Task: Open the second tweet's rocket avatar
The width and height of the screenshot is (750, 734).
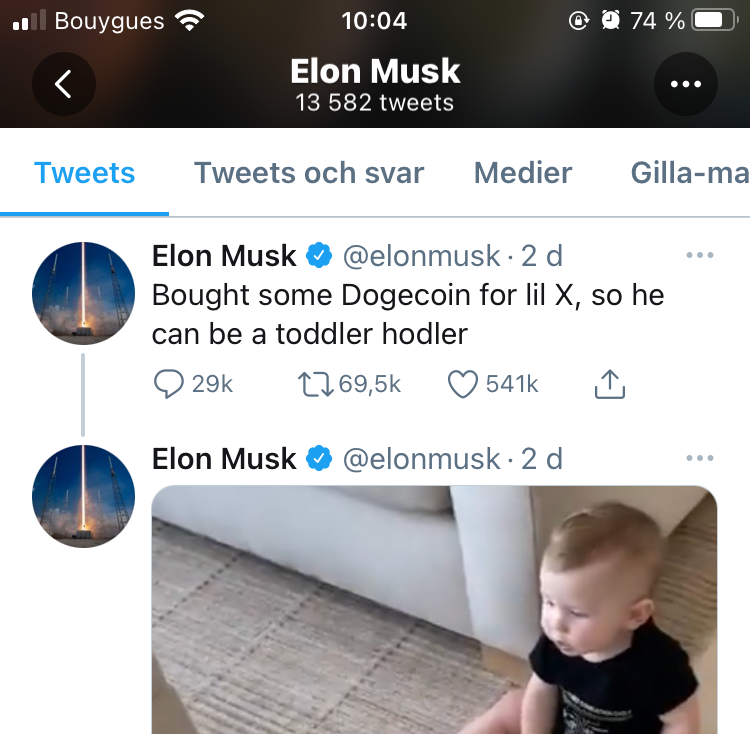Action: click(x=83, y=497)
